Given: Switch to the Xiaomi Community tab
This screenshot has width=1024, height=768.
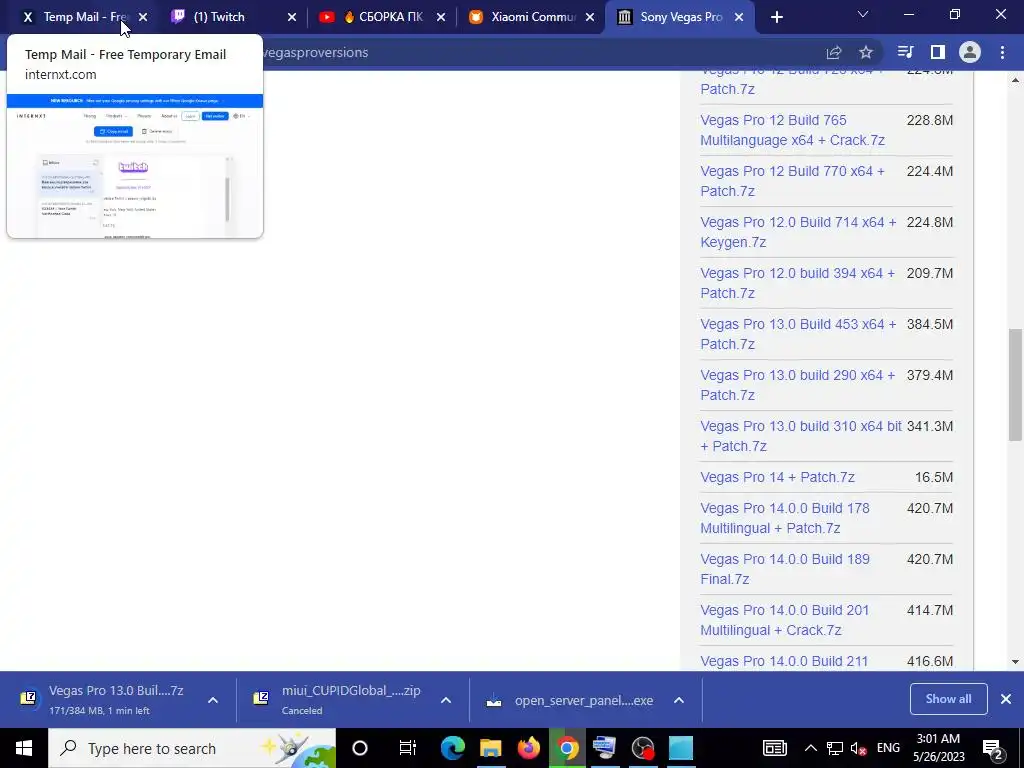Looking at the screenshot, I should [533, 17].
